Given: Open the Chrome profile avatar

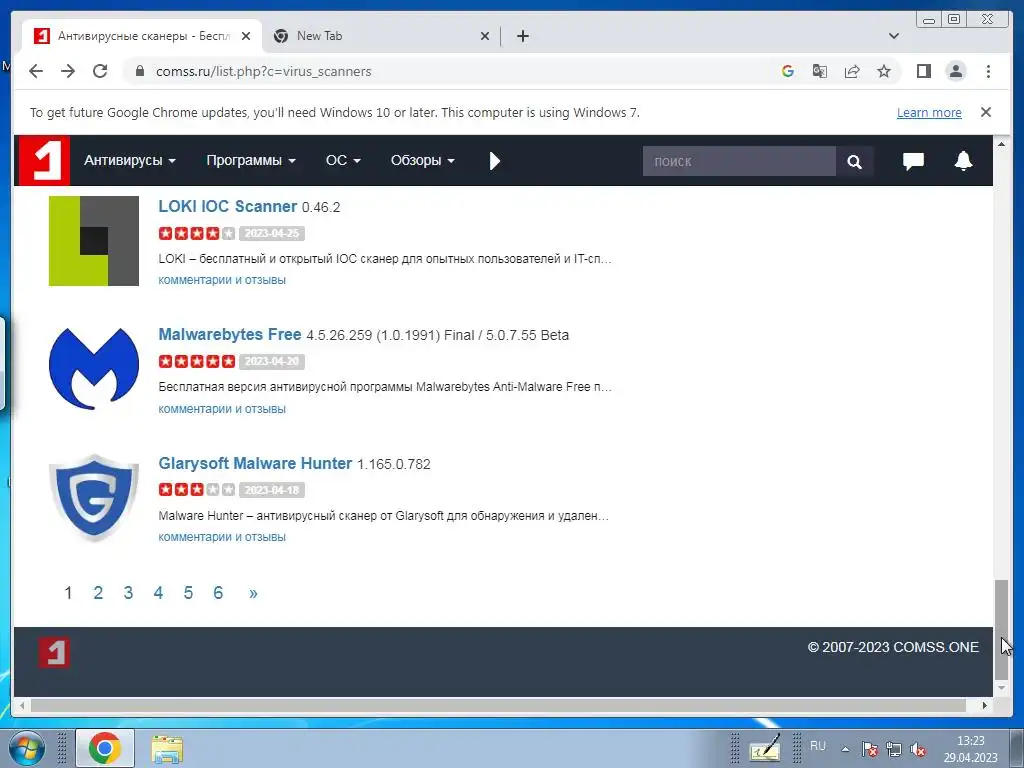Looking at the screenshot, I should point(956,71).
